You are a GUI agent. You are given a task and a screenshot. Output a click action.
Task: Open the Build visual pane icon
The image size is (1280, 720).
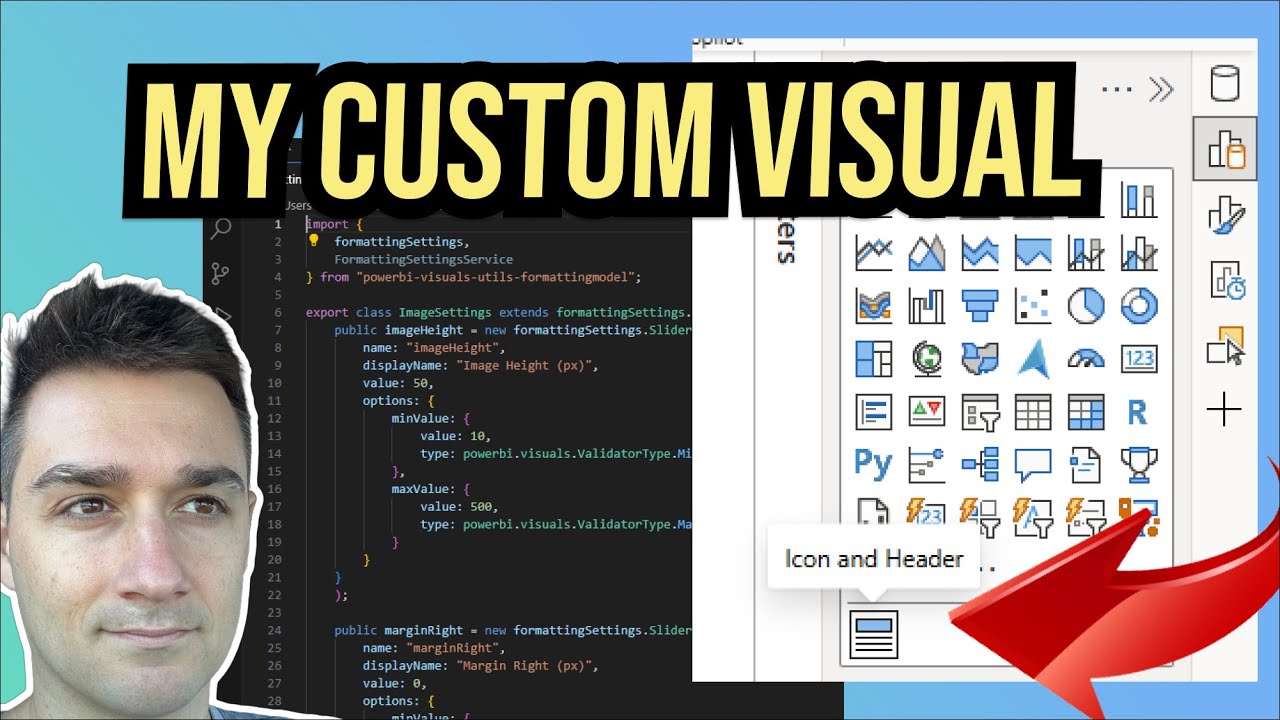coord(1224,149)
